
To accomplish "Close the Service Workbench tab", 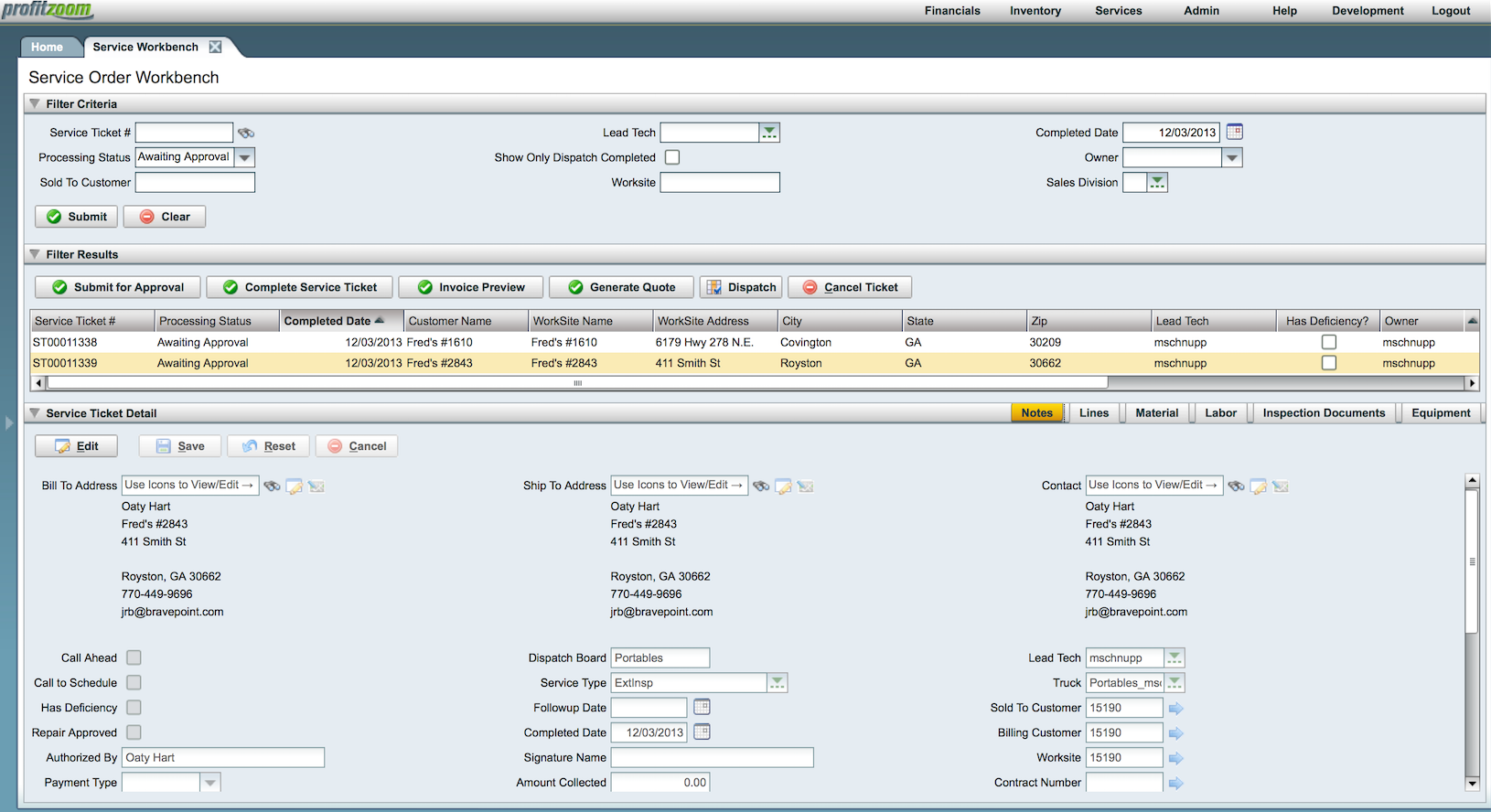I will click(215, 47).
